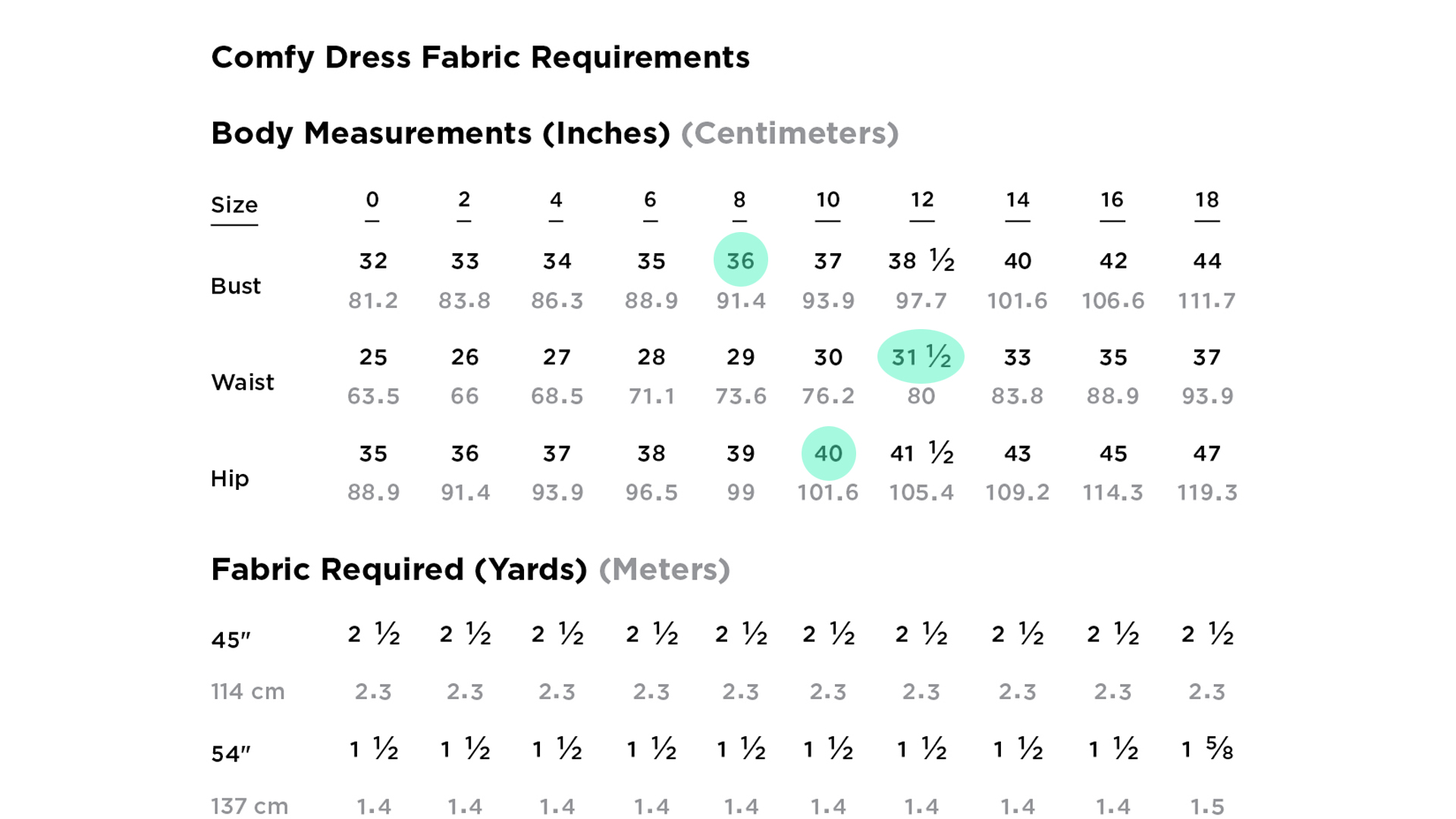Select size 0 column header
1456x819 pixels.
click(x=372, y=200)
